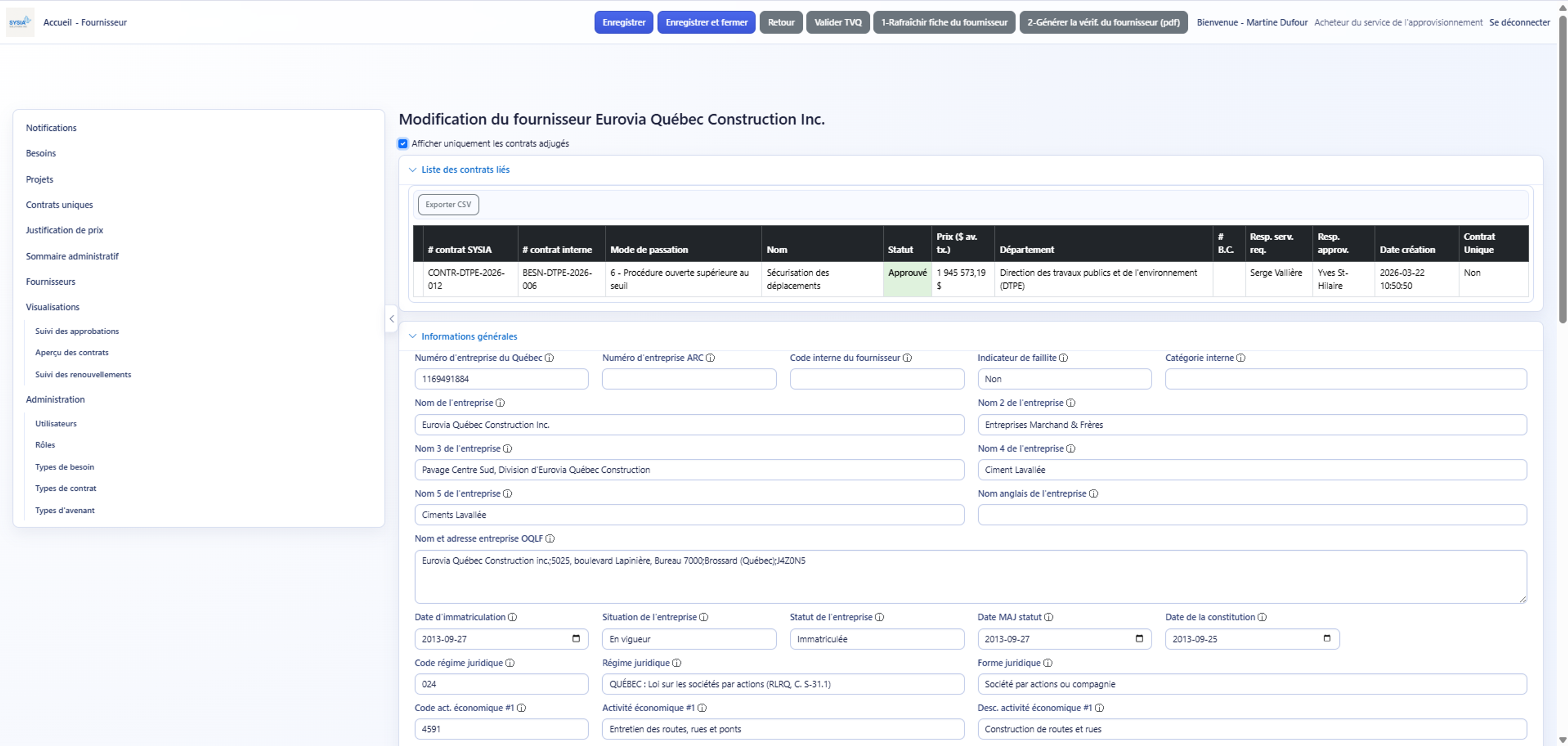Open info icon for Date d'immatriculation
This screenshot has height=746, width=1568.
[512, 617]
